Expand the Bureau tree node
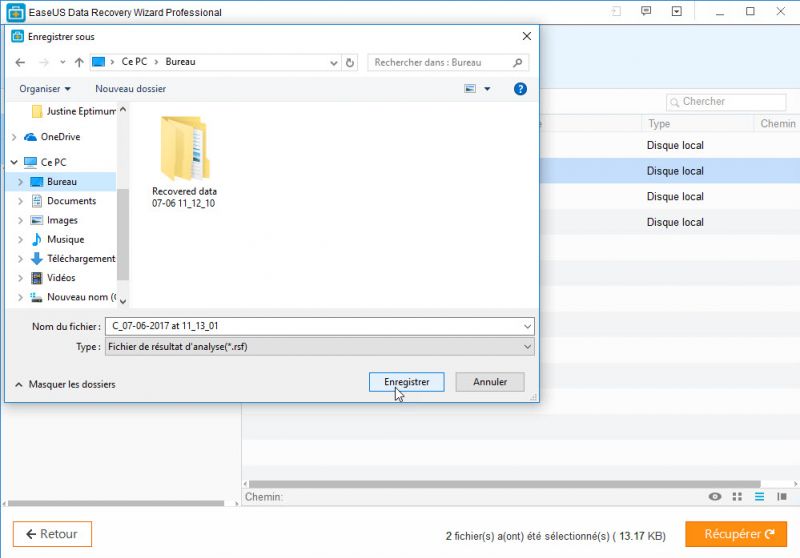This screenshot has height=558, width=800. [x=20, y=182]
